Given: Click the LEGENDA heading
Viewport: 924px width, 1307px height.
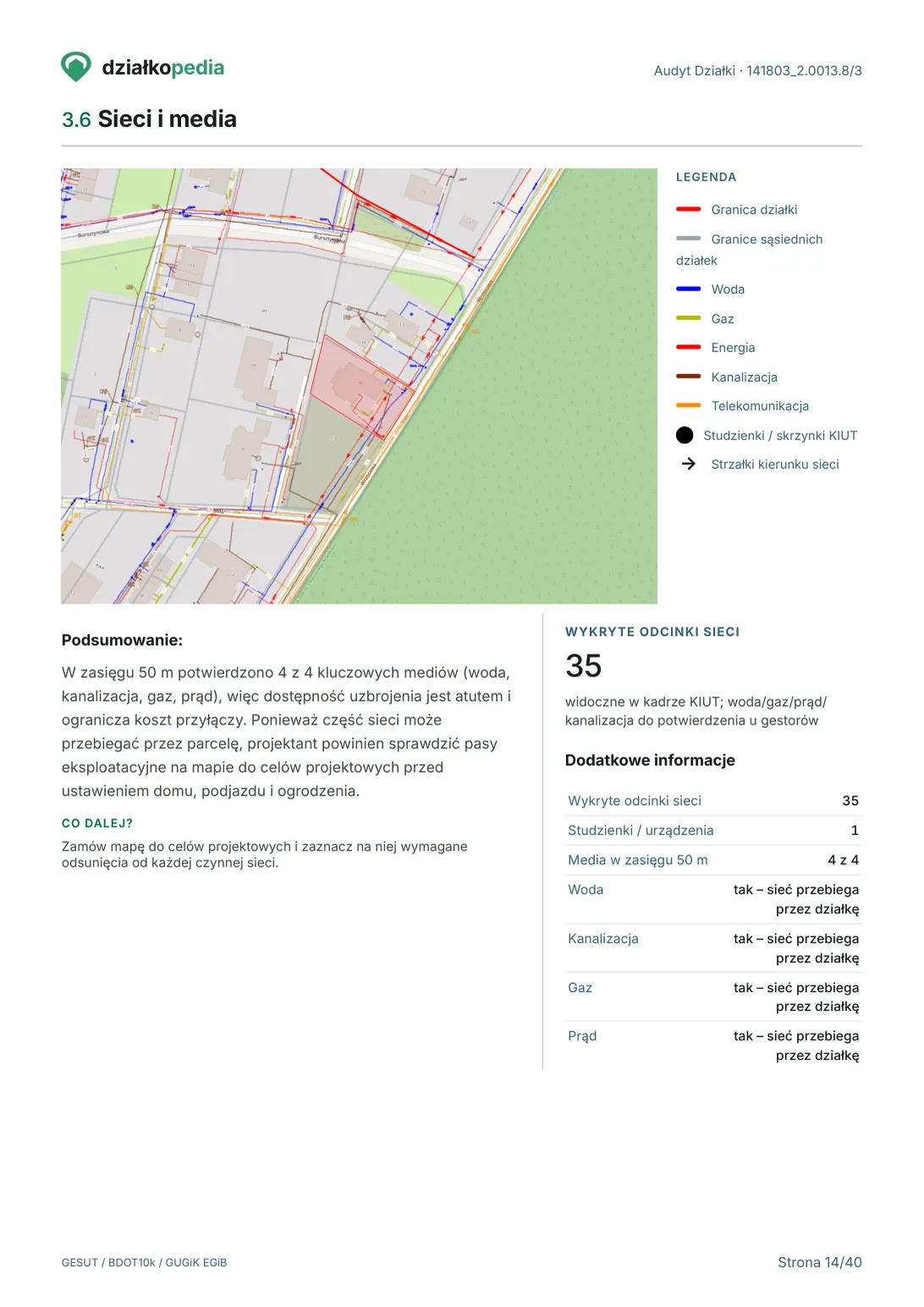Looking at the screenshot, I should (706, 177).
